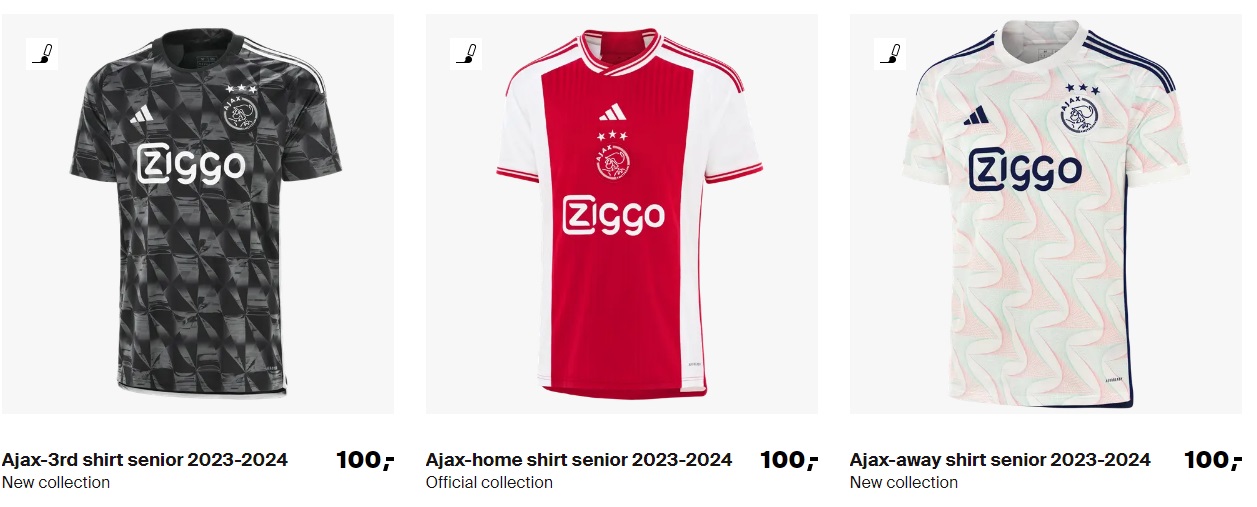Click the Ziggo logo on the red home shirt
Viewport: 1257px width, 507px height.
coord(613,213)
